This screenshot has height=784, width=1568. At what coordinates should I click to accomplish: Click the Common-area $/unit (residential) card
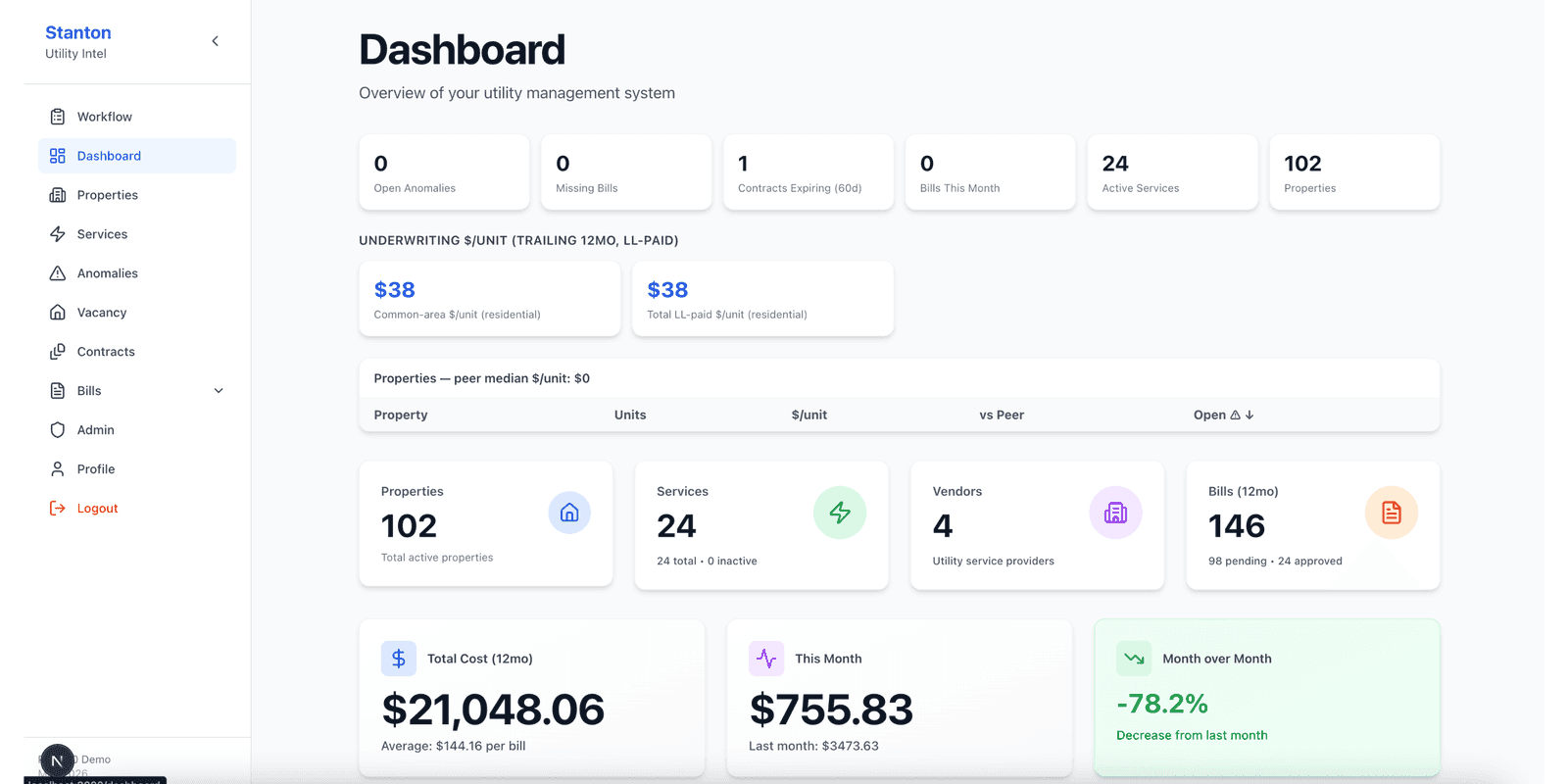[x=490, y=299]
